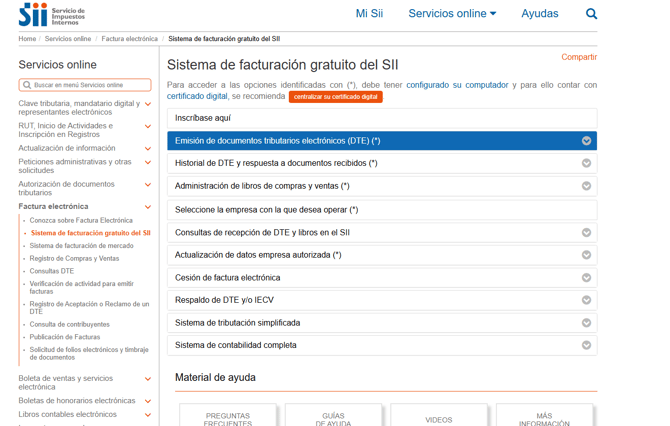The image size is (670, 426).
Task: Click centralizar su certificado digital button
Action: tap(335, 97)
